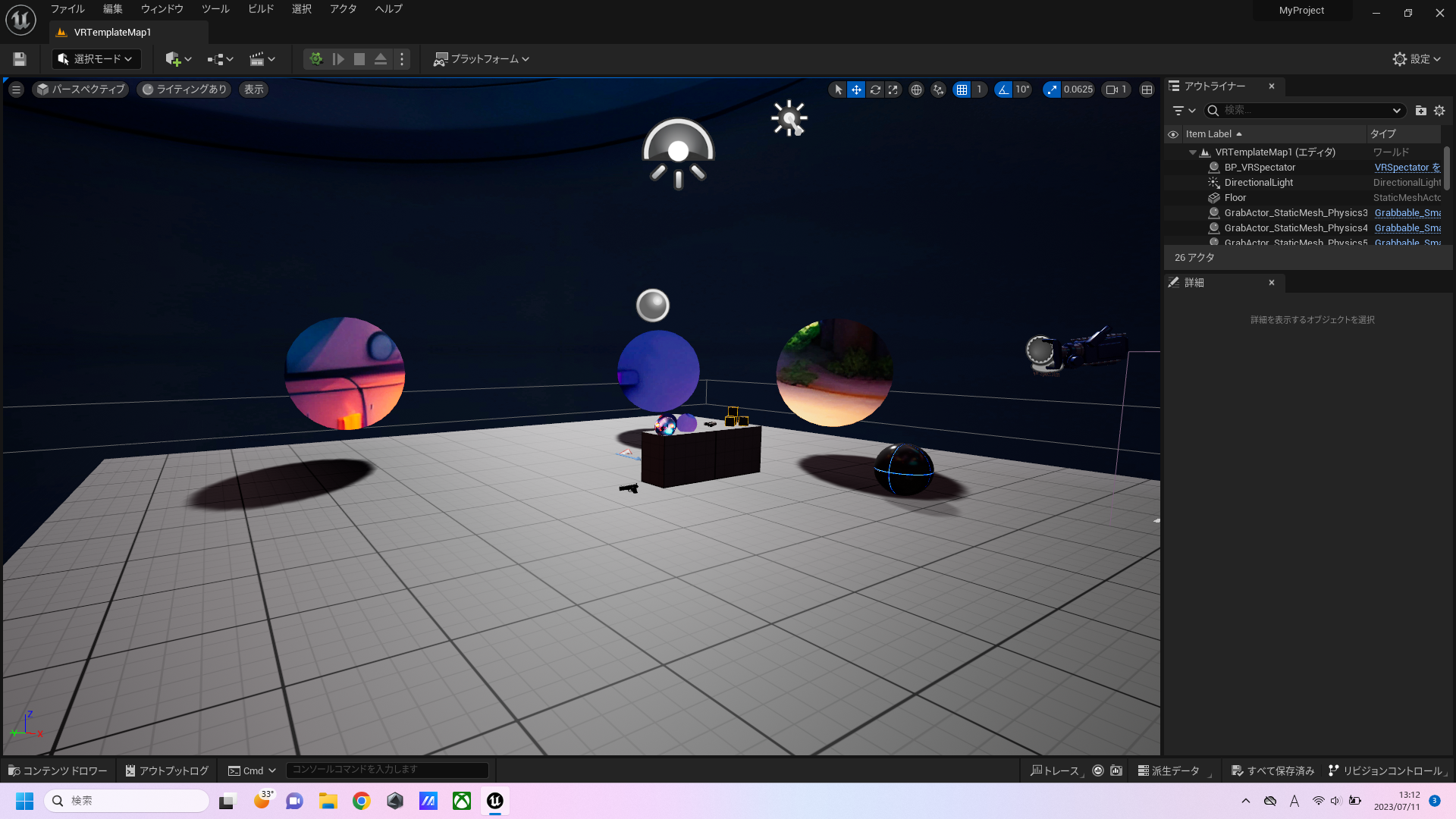Open the scale snap 0.0625 value
The width and height of the screenshot is (1456, 819).
coord(1078,89)
